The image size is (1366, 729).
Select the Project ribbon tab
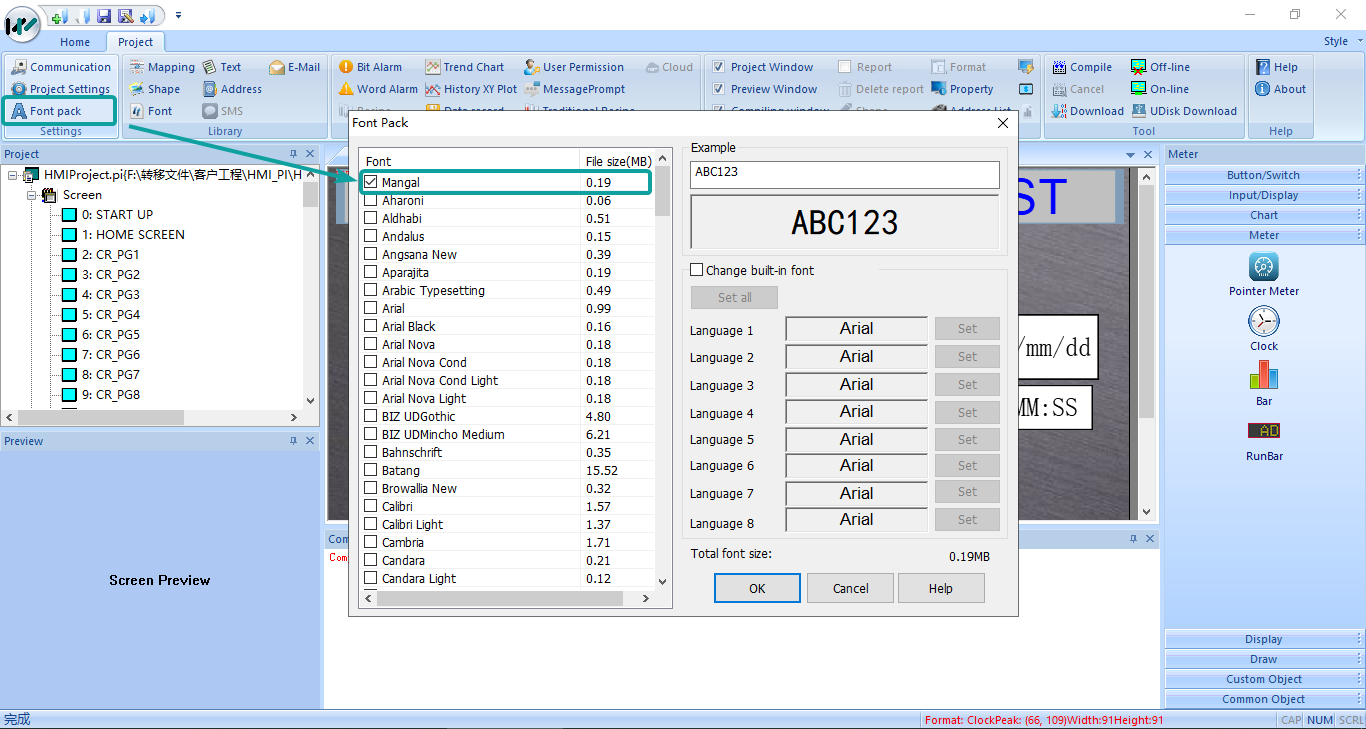click(136, 42)
